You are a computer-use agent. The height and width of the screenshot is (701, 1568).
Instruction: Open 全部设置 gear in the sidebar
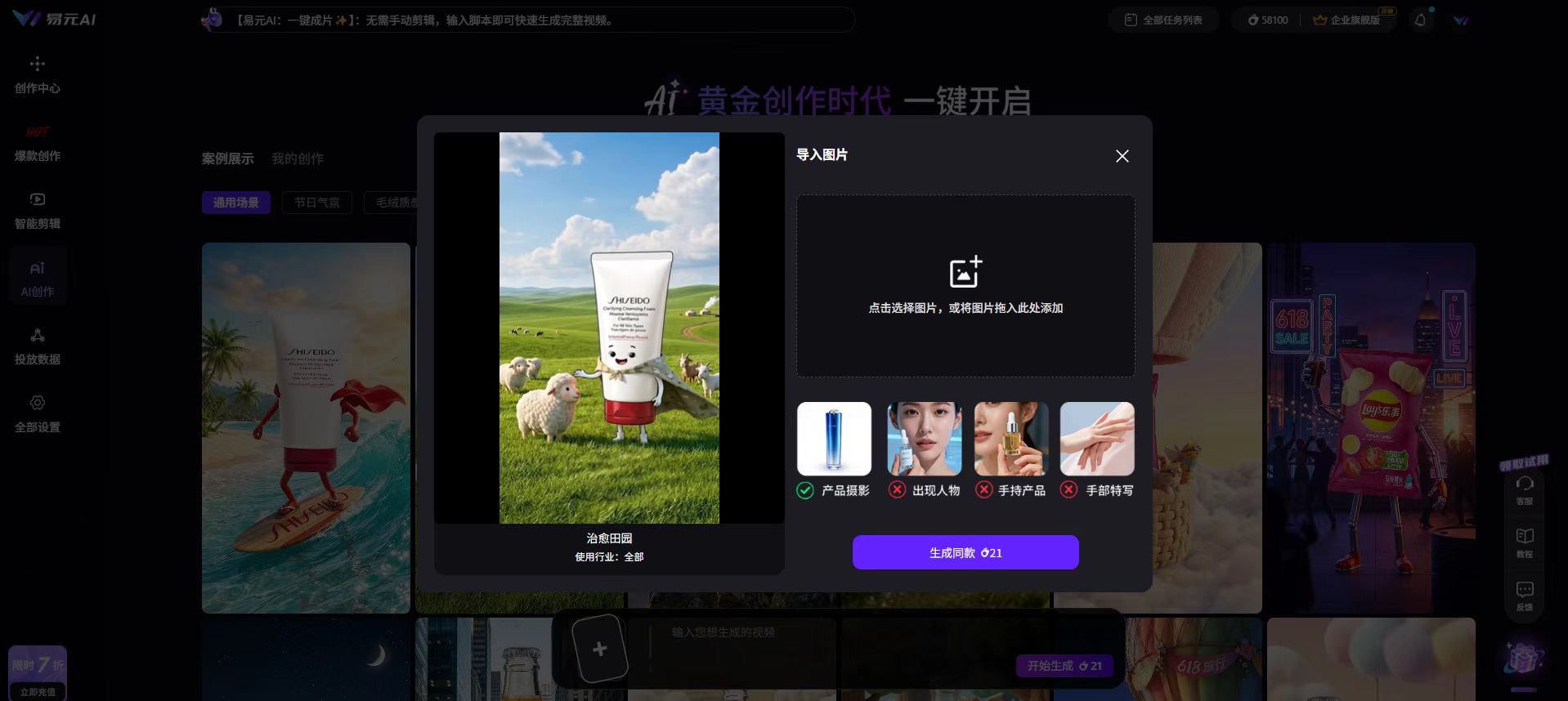click(x=38, y=414)
